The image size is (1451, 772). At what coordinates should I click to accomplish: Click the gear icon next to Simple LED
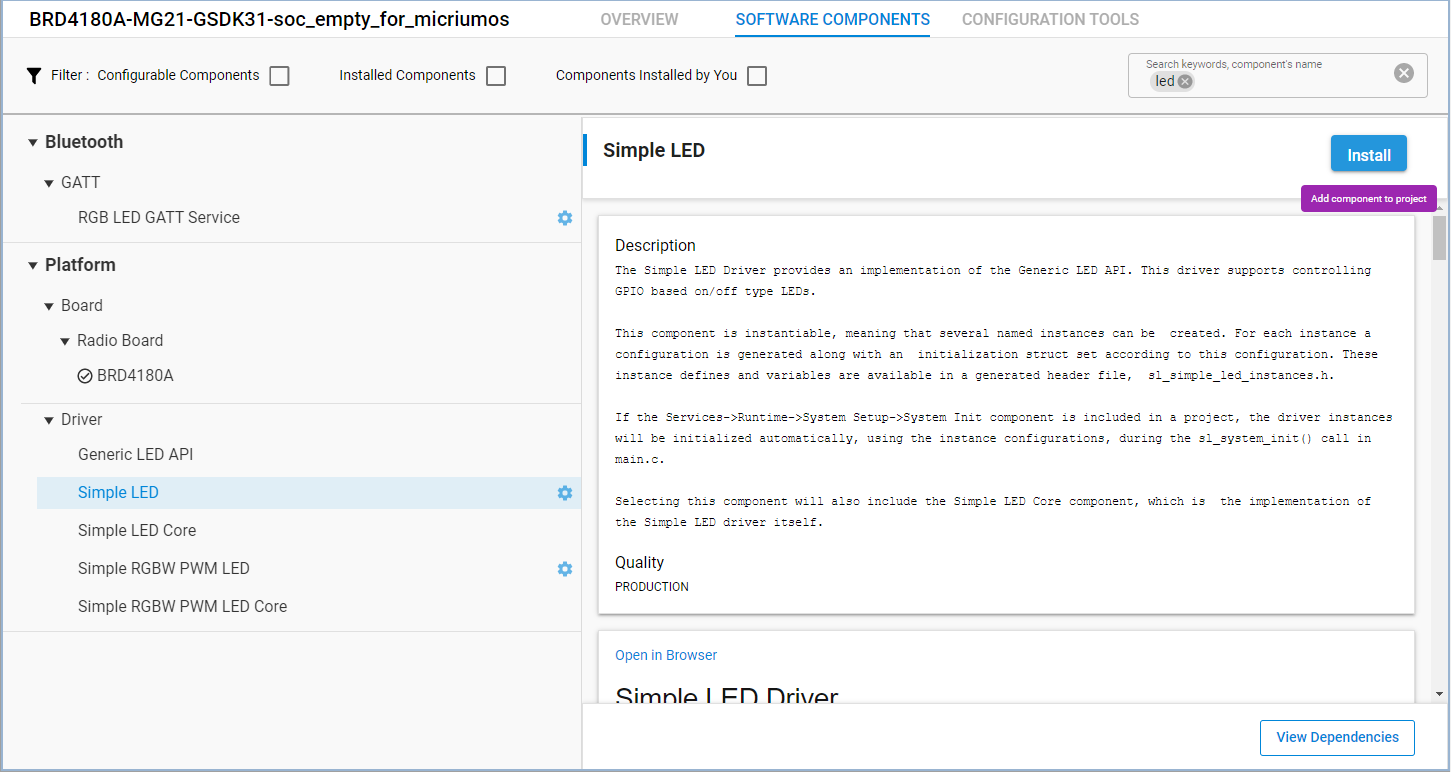[x=565, y=493]
